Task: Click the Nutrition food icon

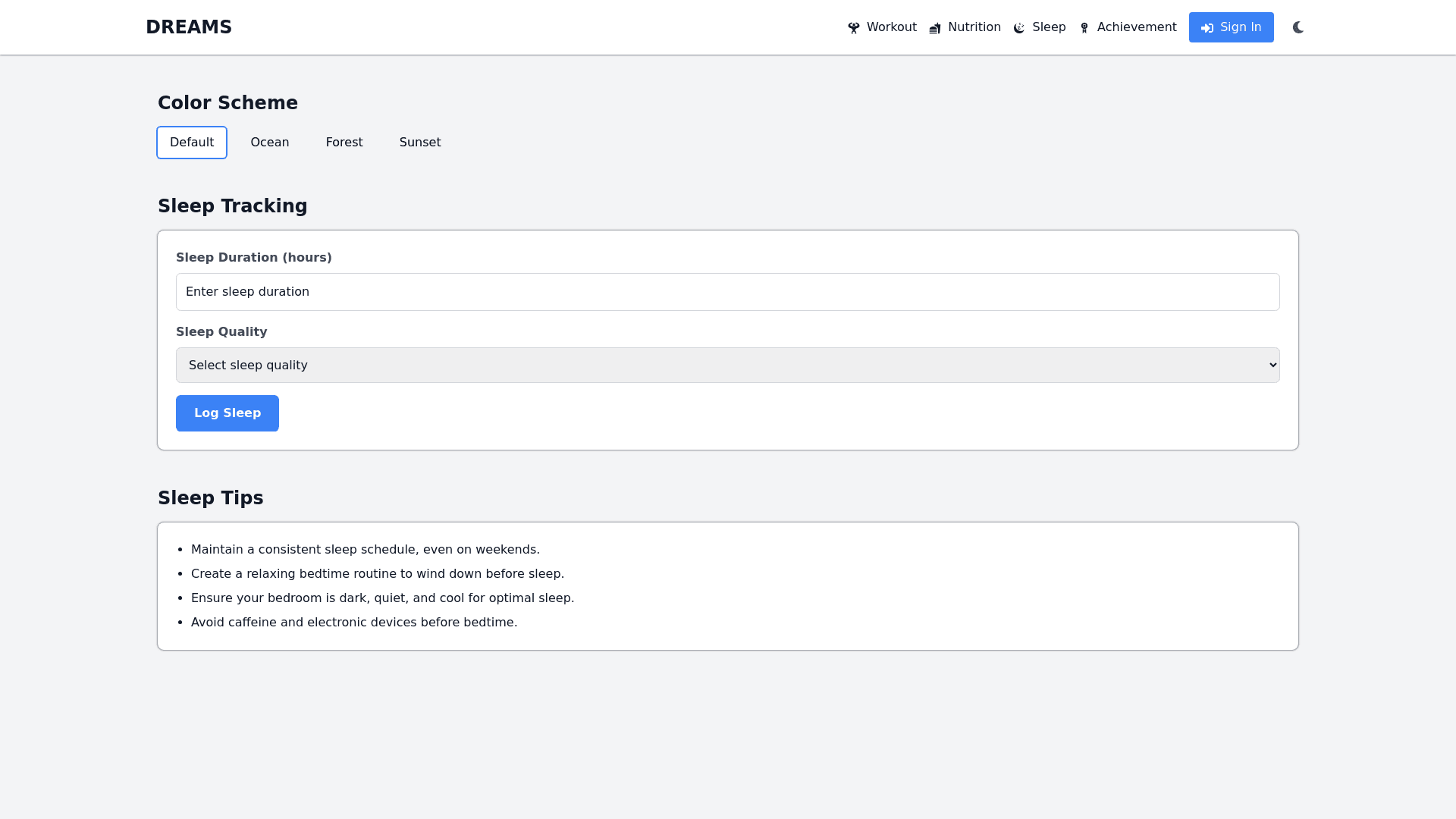Action: coord(935,28)
